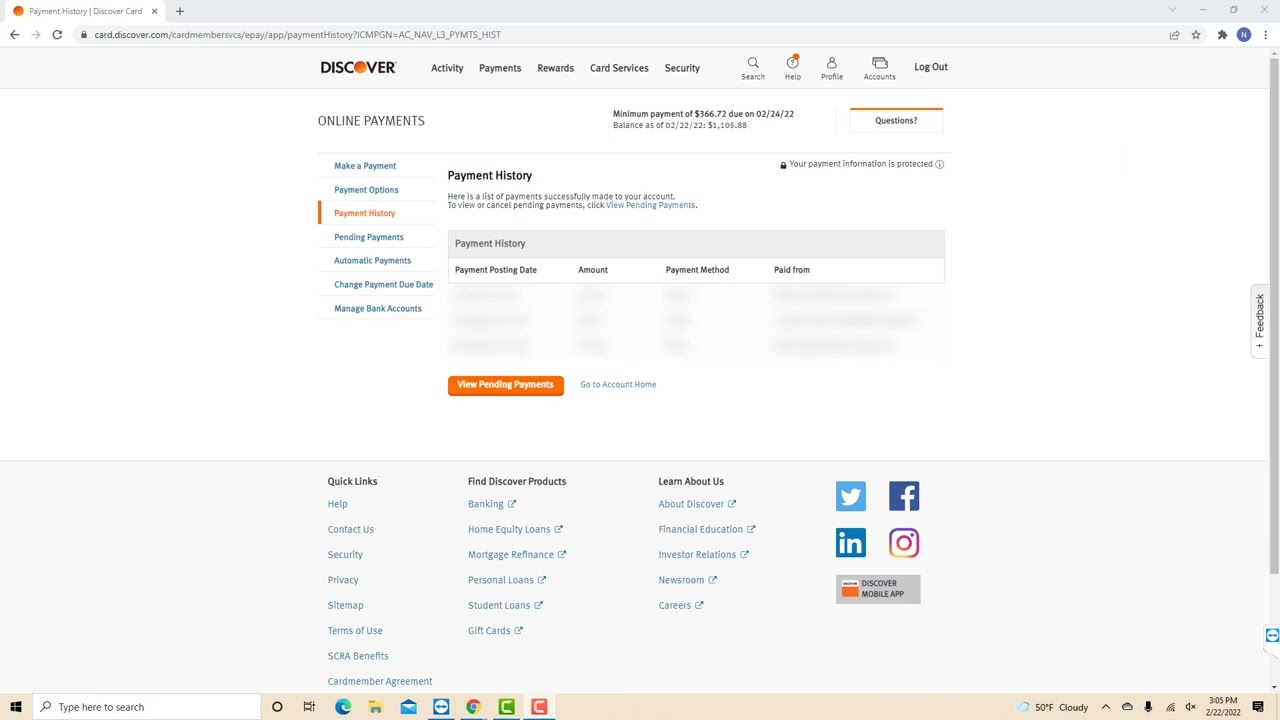The width and height of the screenshot is (1280, 720).
Task: Click the share page icon in address bar
Action: (x=1174, y=35)
